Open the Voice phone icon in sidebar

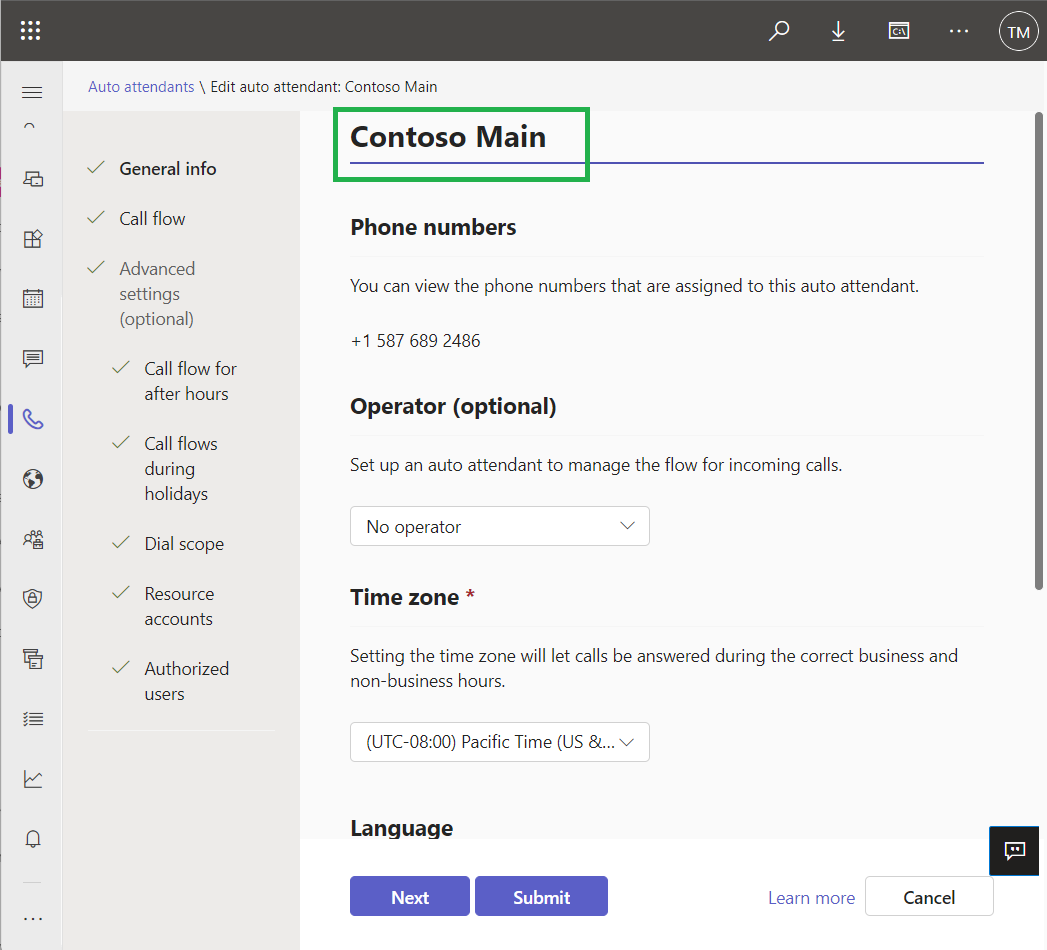[x=33, y=419]
